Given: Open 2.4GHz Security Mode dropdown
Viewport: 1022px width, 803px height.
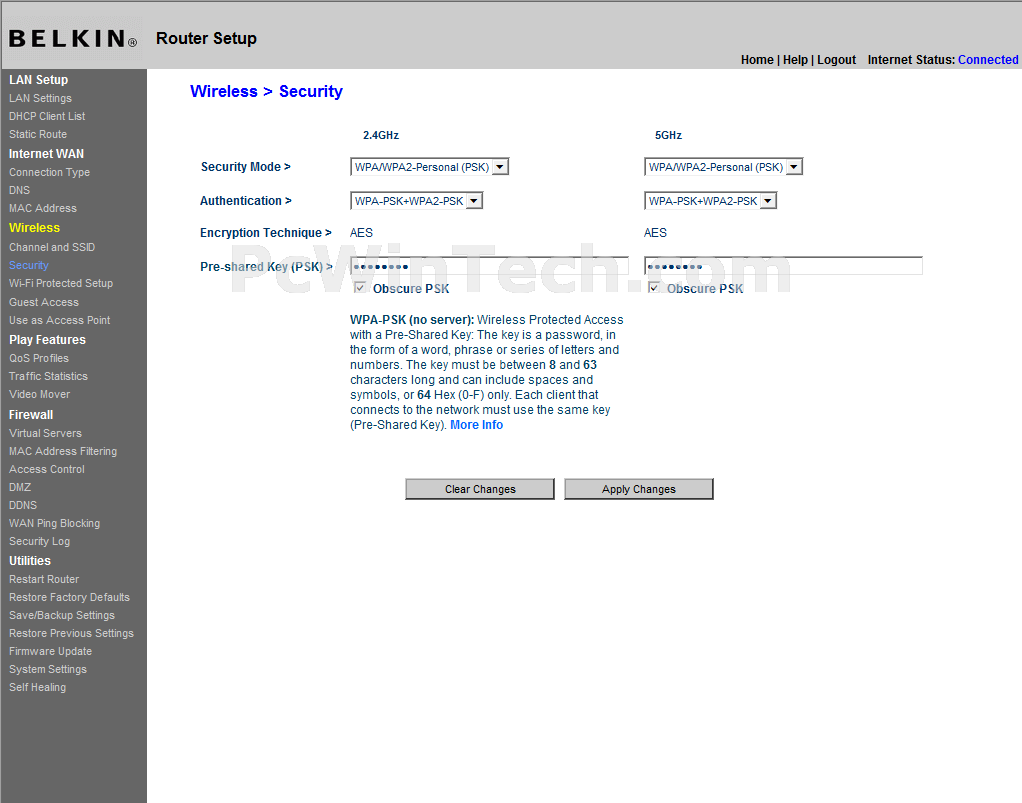Looking at the screenshot, I should point(430,167).
